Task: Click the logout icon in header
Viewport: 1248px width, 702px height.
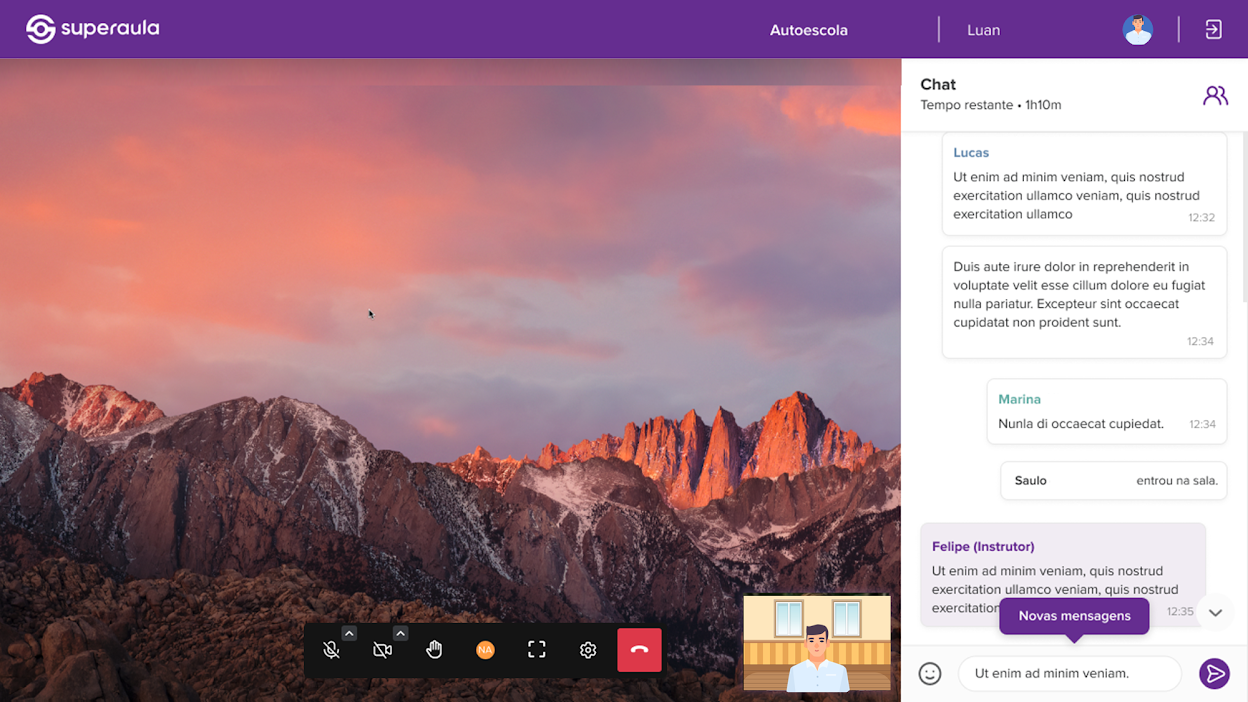Action: point(1213,30)
